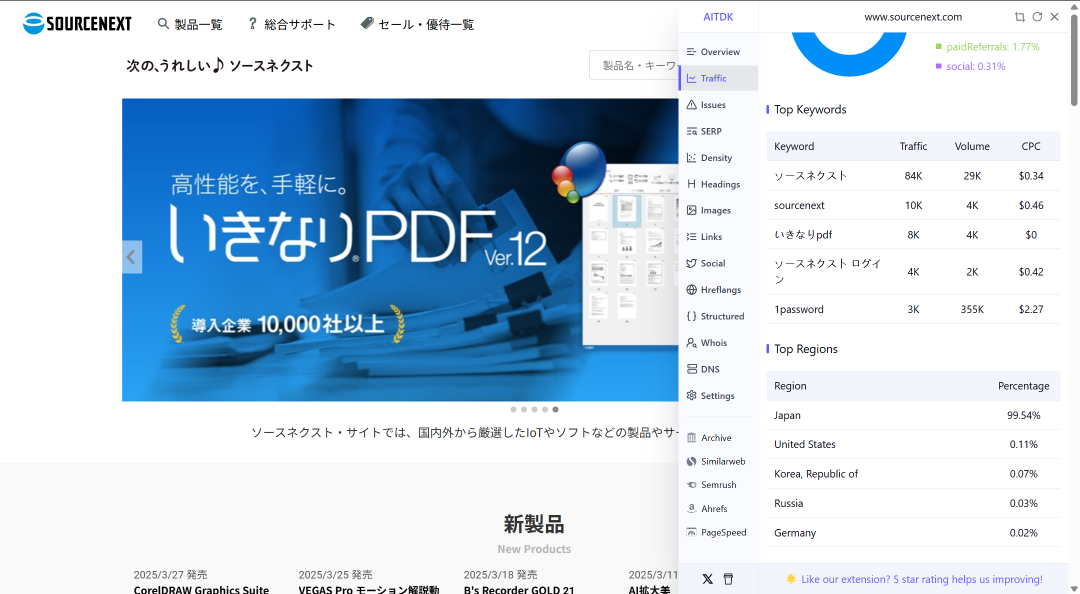Click the 5 star rating link
The height and width of the screenshot is (594, 1080).
click(922, 579)
